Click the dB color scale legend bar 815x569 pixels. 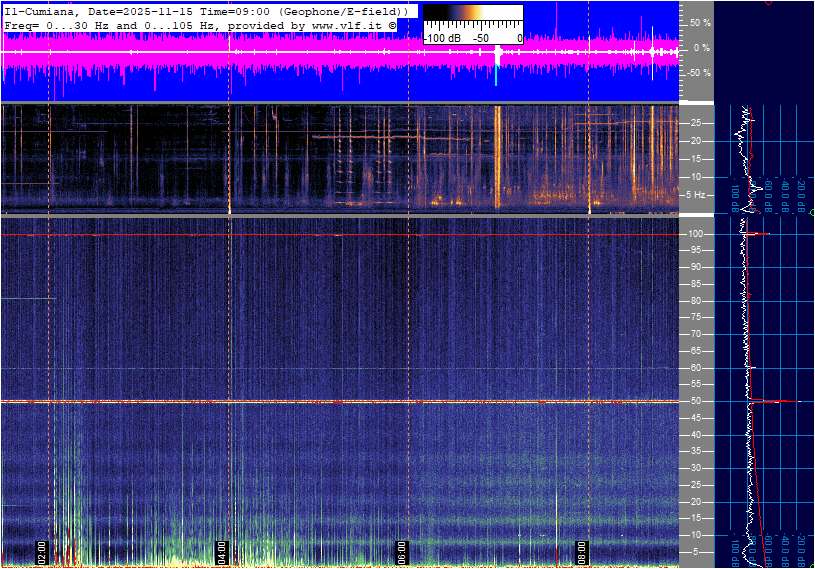coord(472,19)
